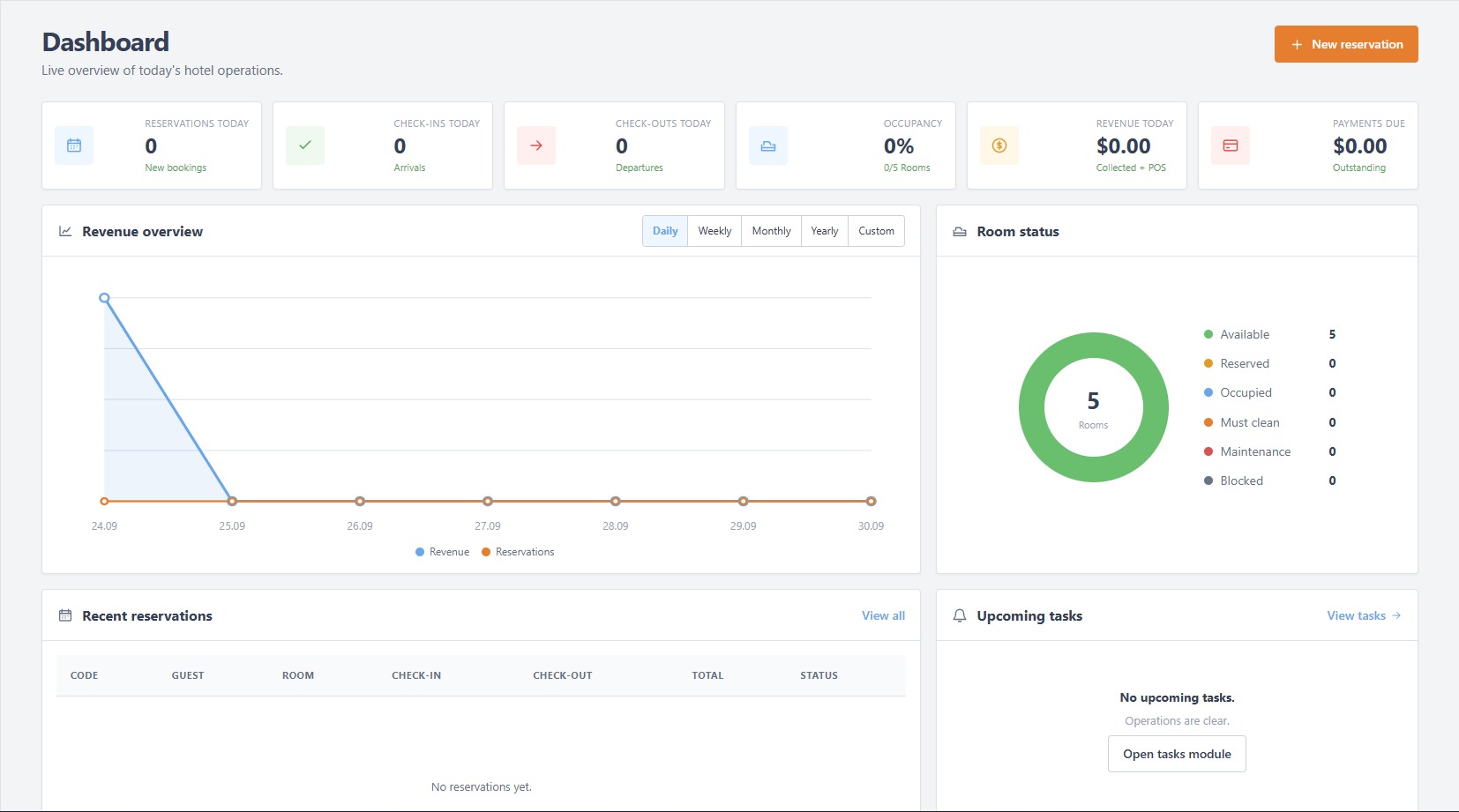Screen dimensions: 1459x812
Task: Click the Occupancy bed icon
Action: click(768, 145)
